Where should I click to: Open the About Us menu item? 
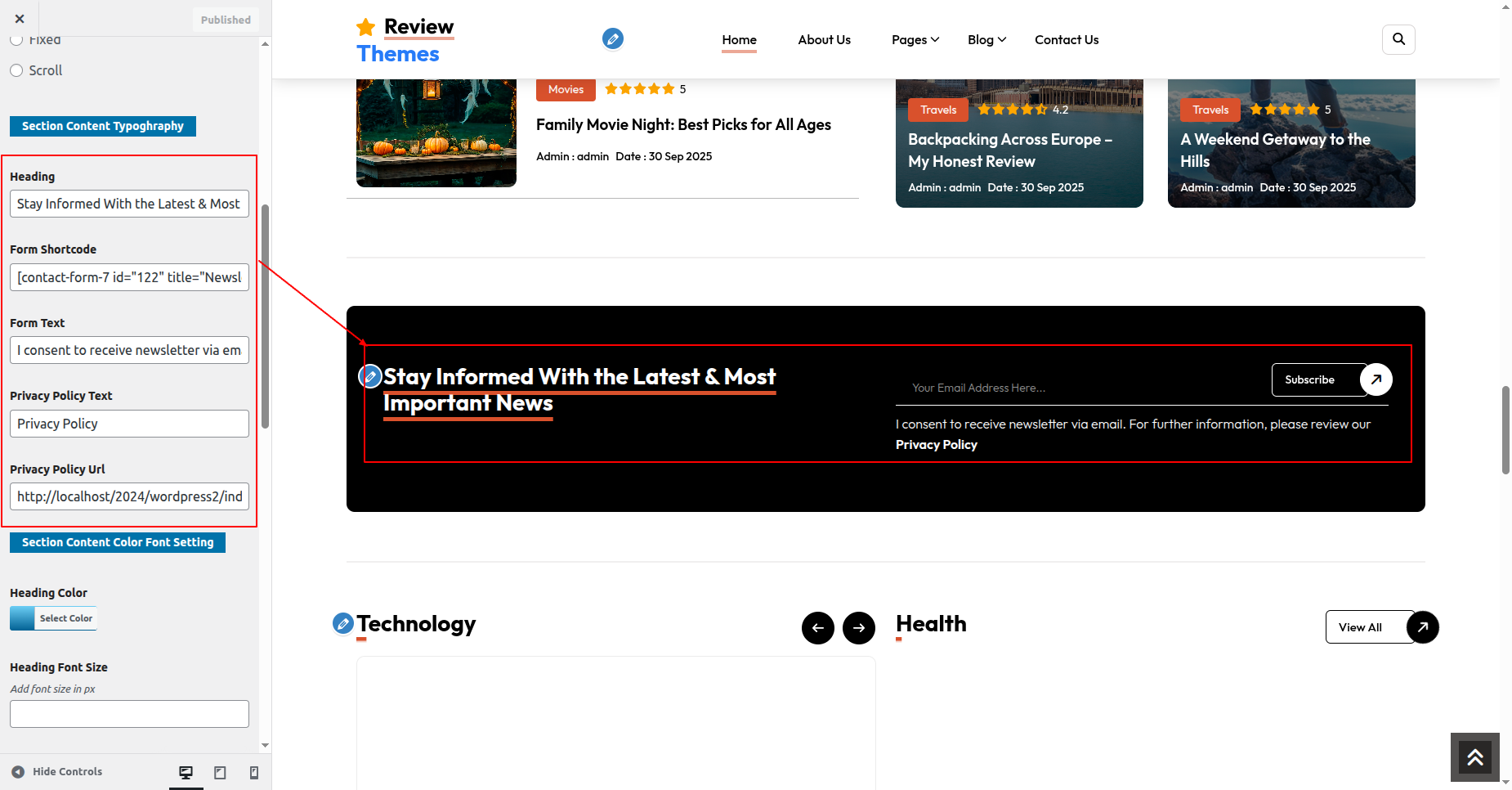pos(824,40)
